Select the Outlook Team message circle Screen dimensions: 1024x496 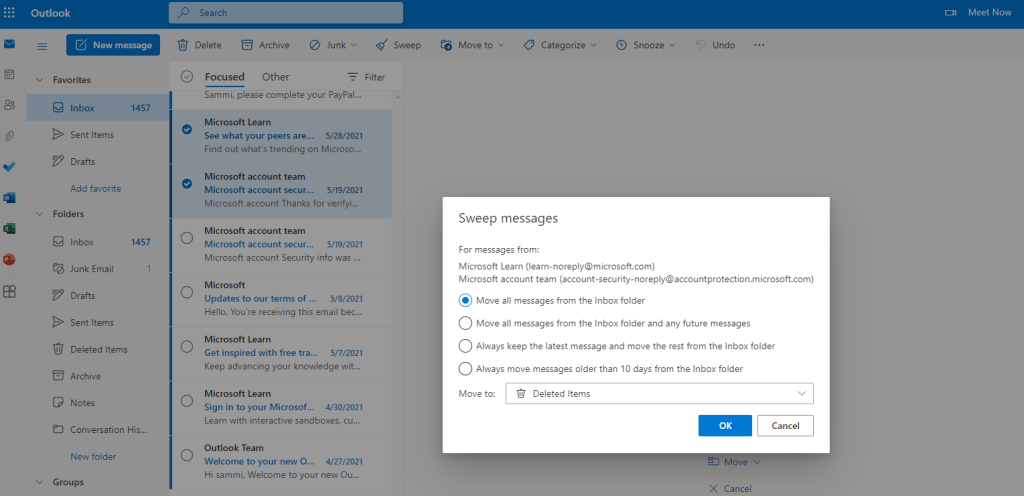point(187,455)
